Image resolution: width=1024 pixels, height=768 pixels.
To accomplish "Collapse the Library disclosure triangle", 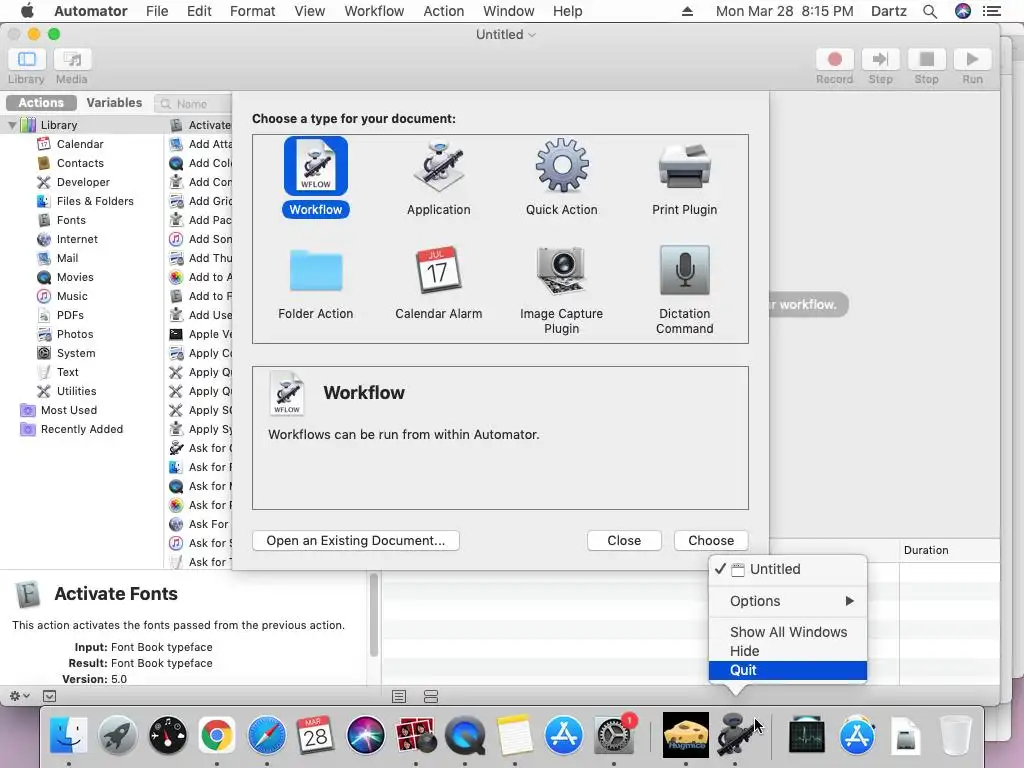I will pyautogui.click(x=12, y=125).
